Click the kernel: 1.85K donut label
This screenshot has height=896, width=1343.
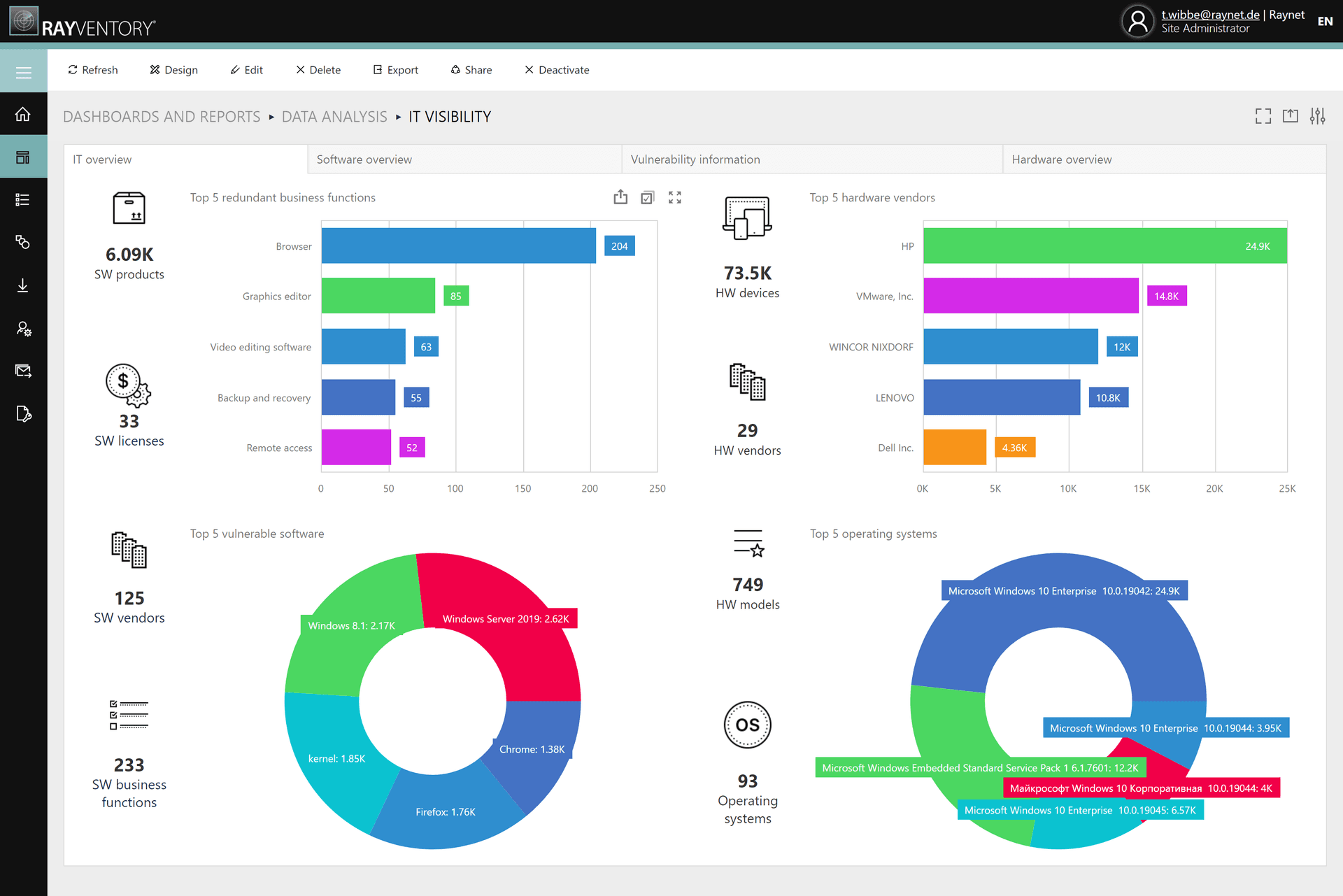click(336, 758)
